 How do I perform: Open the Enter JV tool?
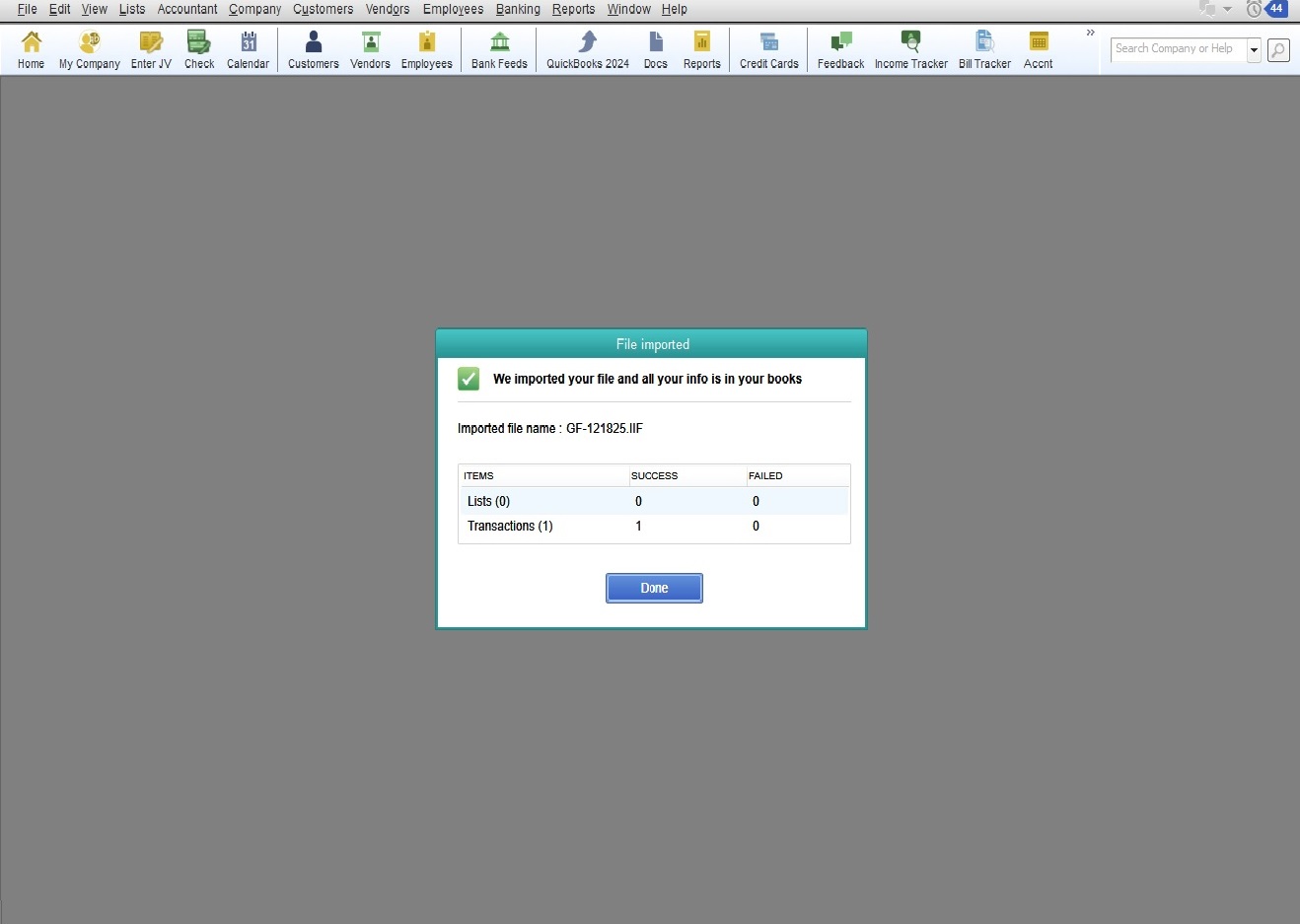coord(151,49)
